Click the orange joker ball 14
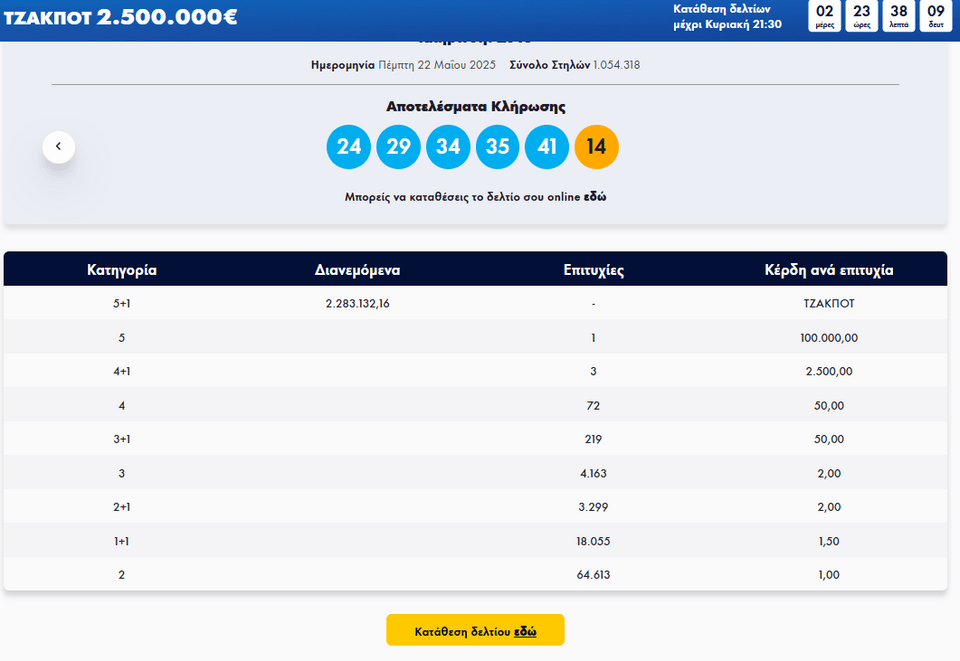 pos(597,147)
